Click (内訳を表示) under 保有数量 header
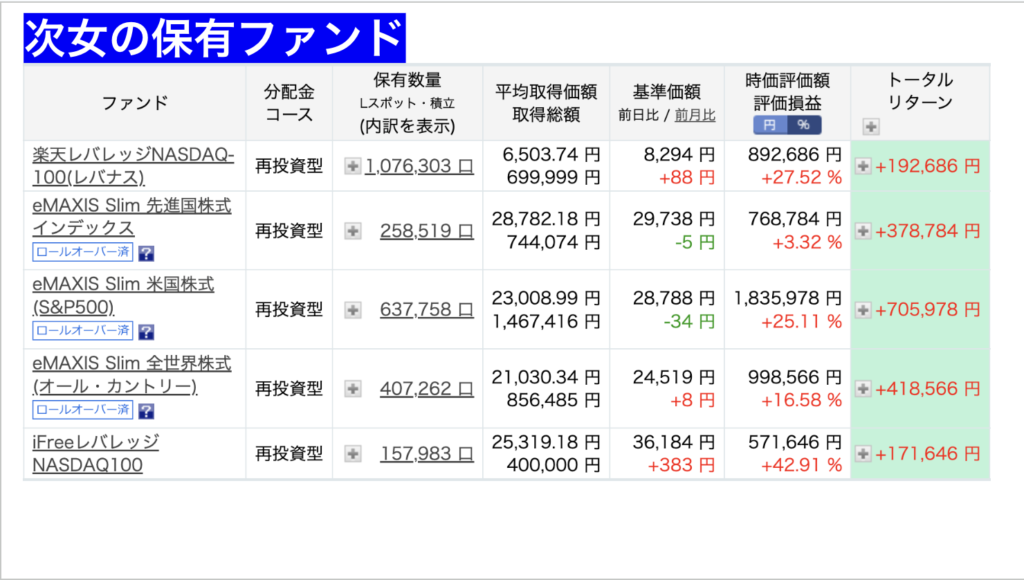The height and width of the screenshot is (580, 1024). (x=408, y=126)
